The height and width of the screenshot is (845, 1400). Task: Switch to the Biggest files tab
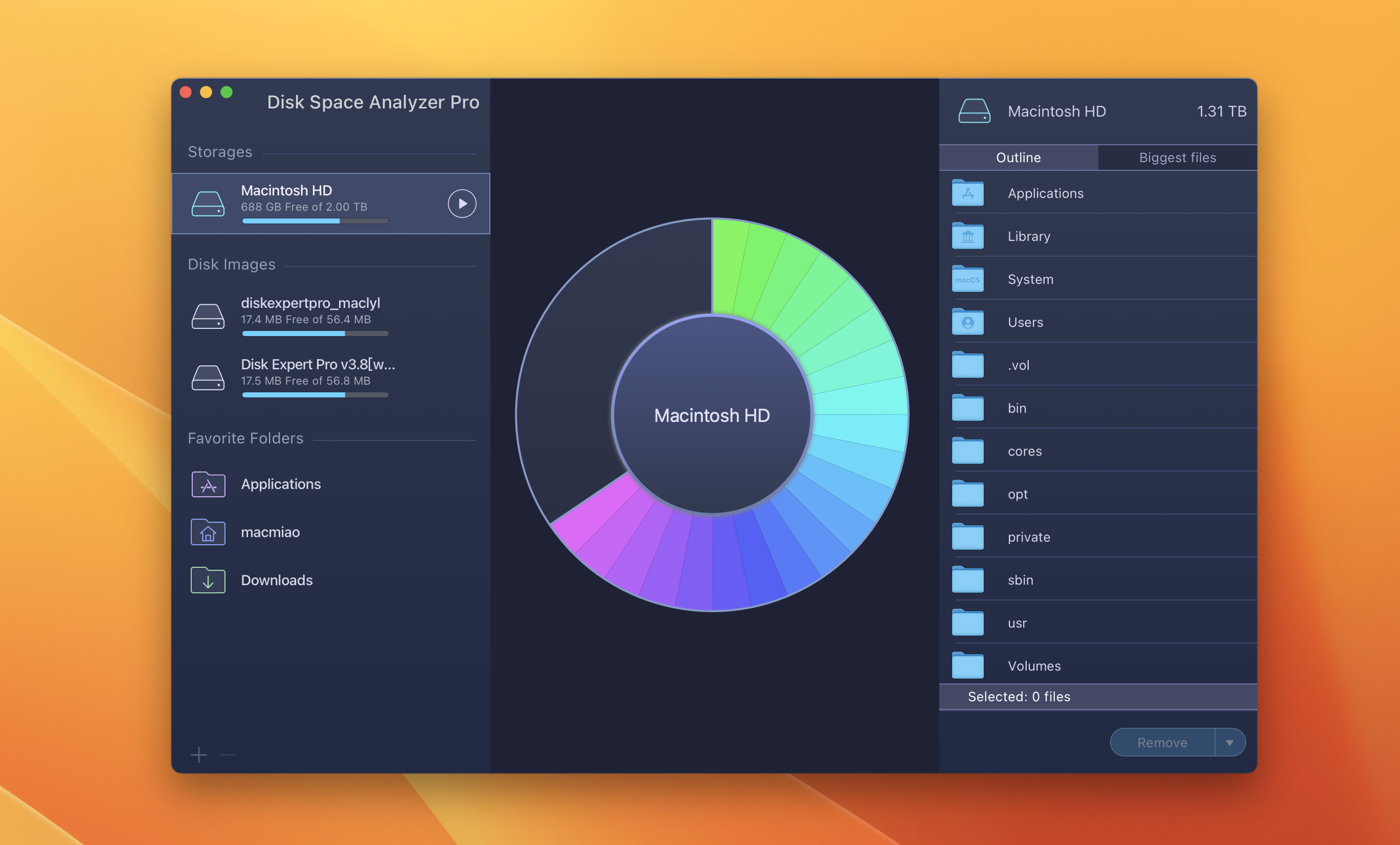click(x=1177, y=158)
